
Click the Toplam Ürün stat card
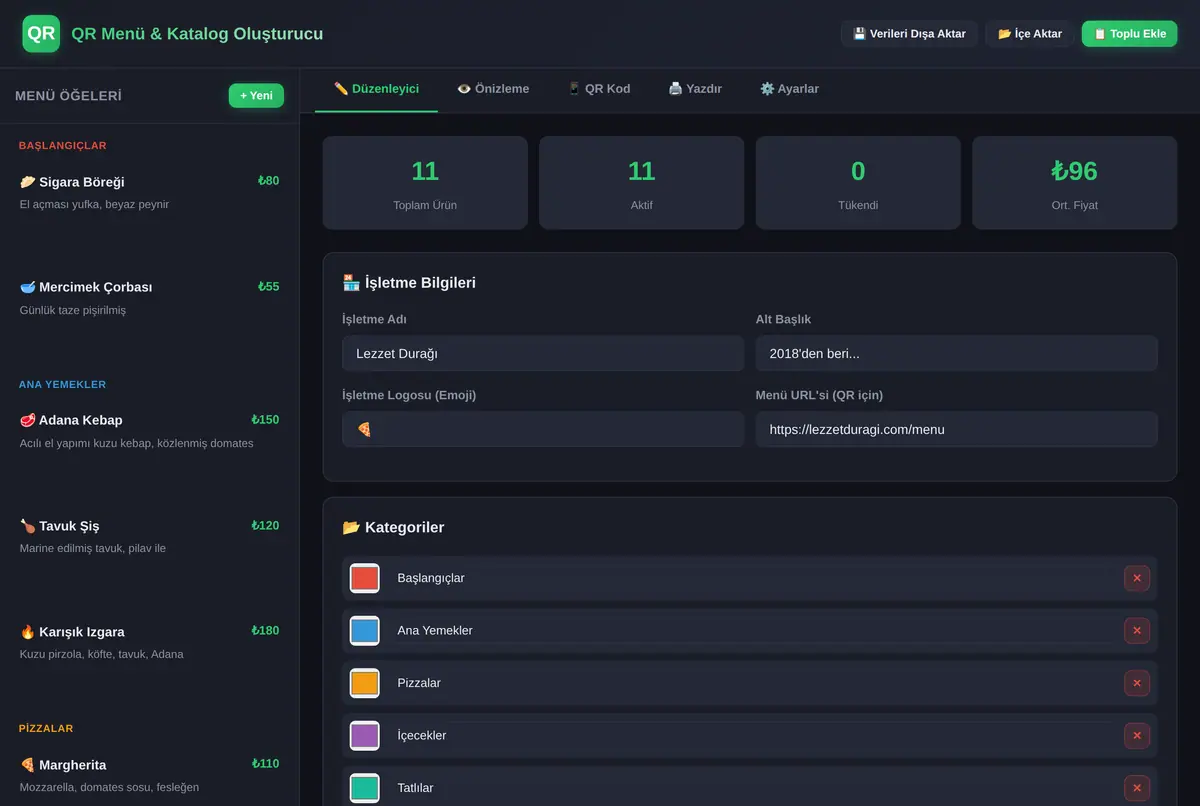click(425, 183)
